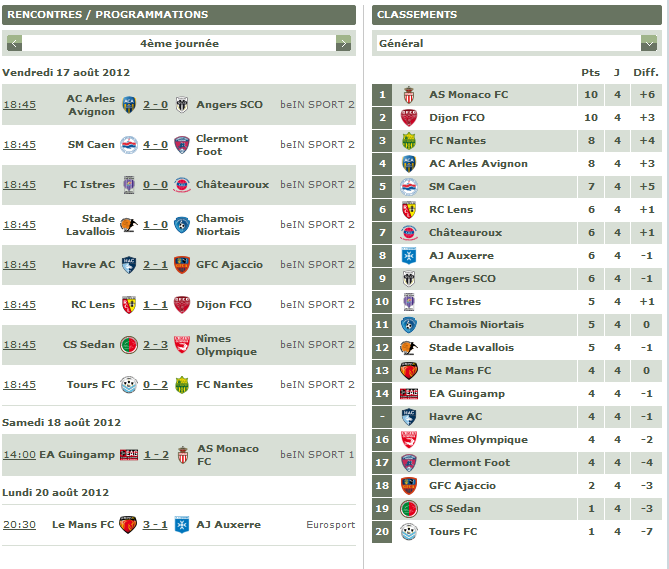The height and width of the screenshot is (569, 669).
Task: Click EA Guingamp logo in standings
Action: [409, 394]
